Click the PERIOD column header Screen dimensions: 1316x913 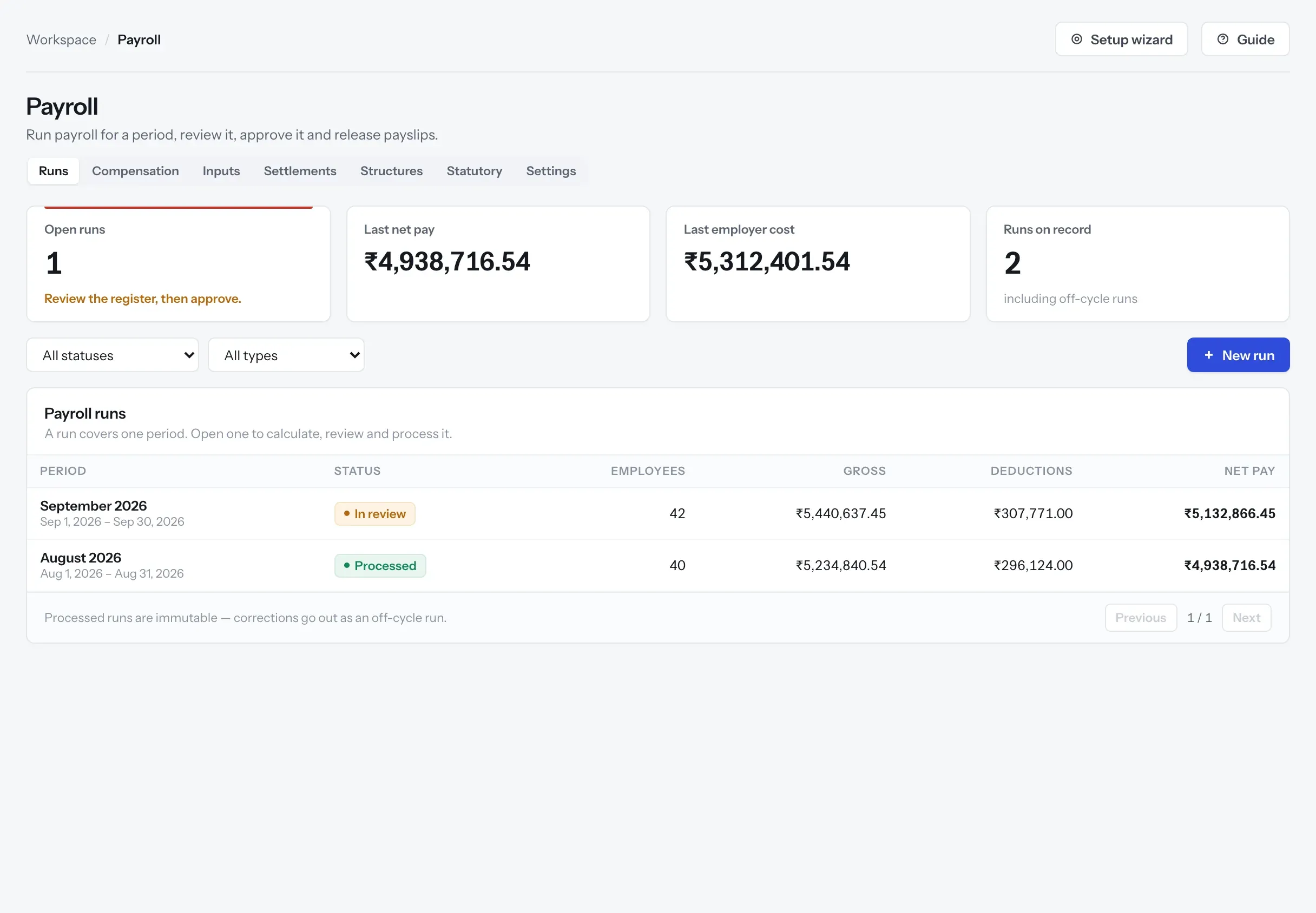click(x=63, y=471)
